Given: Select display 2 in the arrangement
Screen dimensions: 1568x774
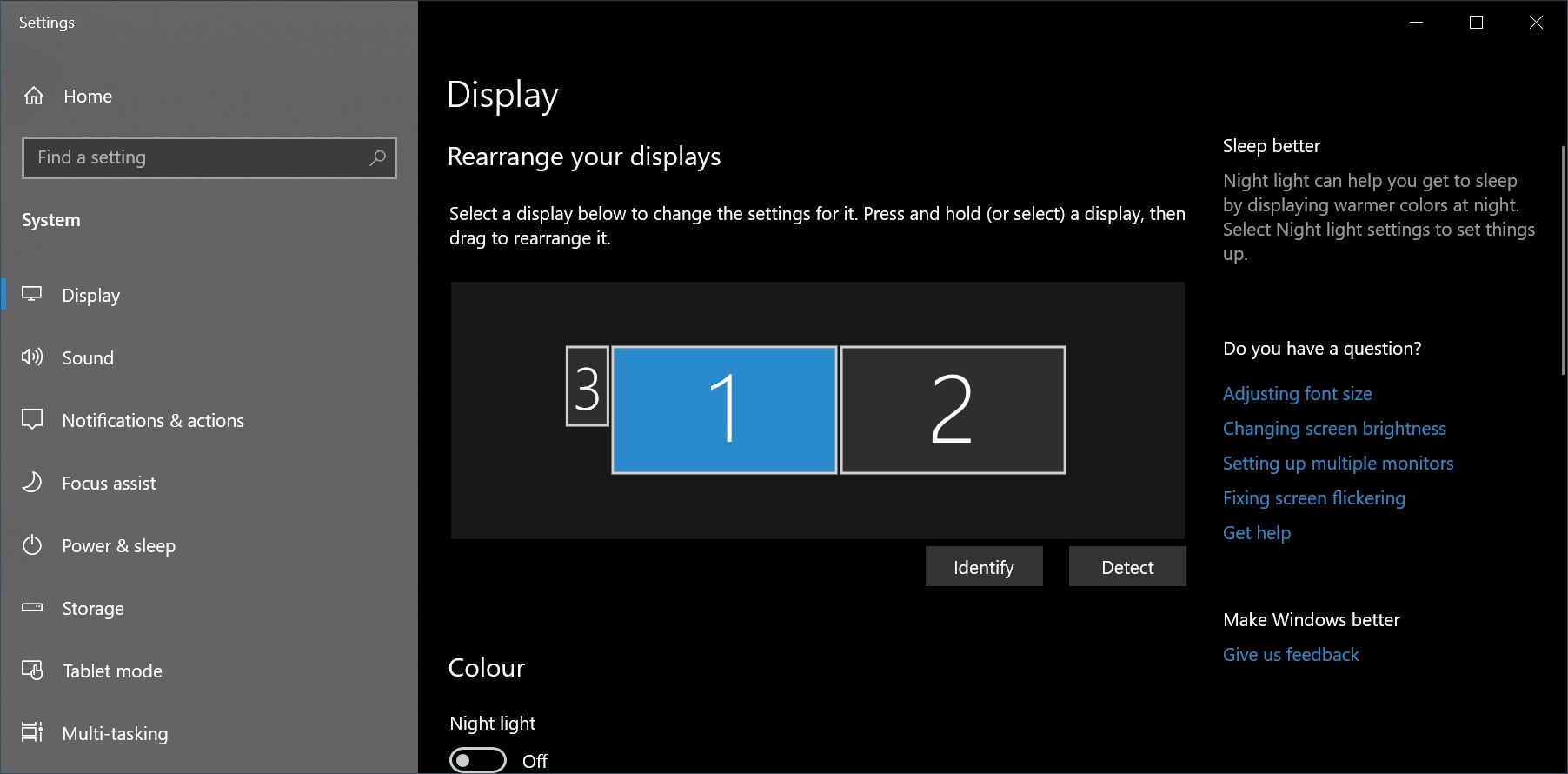Looking at the screenshot, I should tap(953, 410).
